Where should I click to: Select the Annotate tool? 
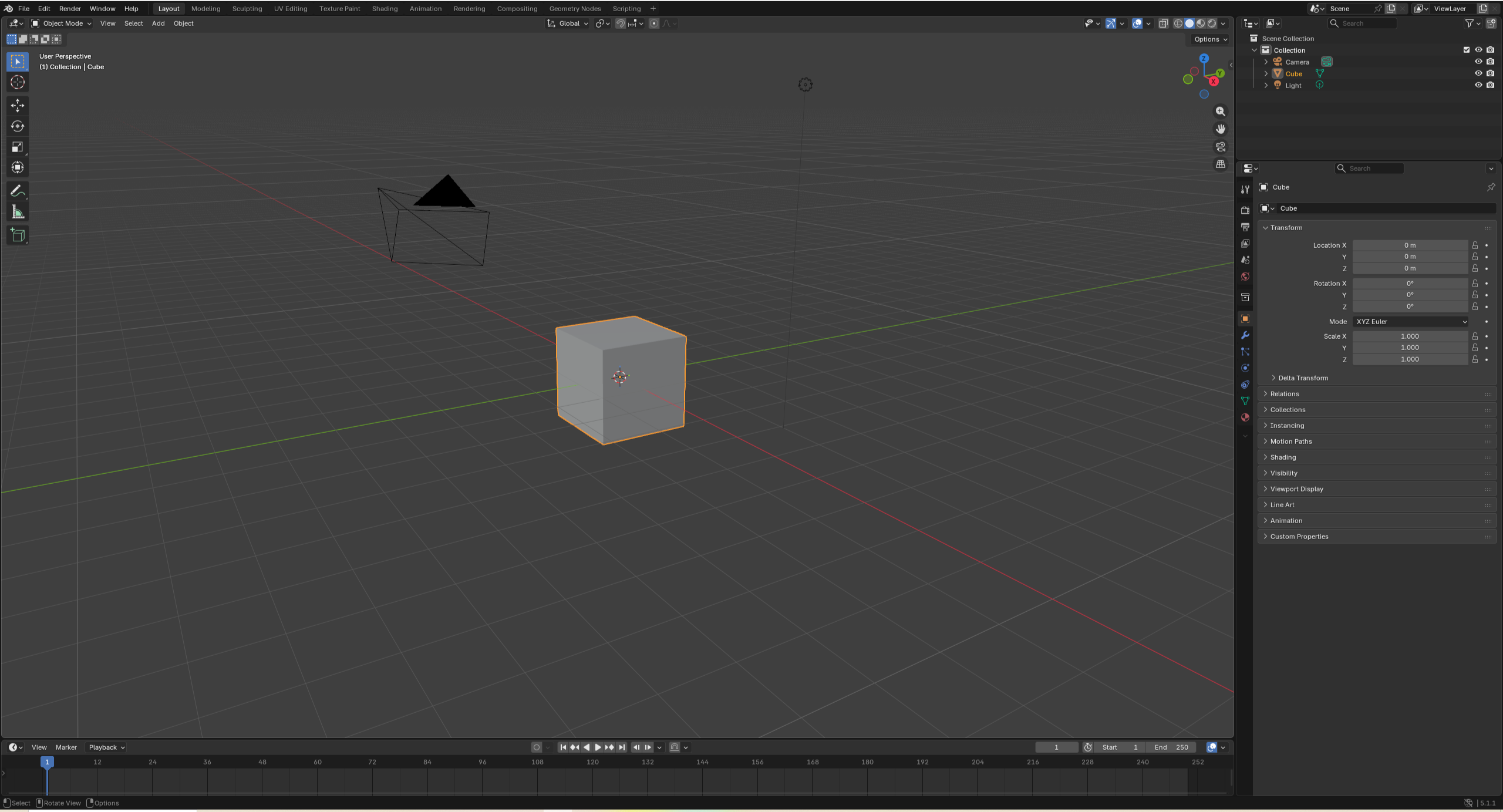tap(18, 191)
